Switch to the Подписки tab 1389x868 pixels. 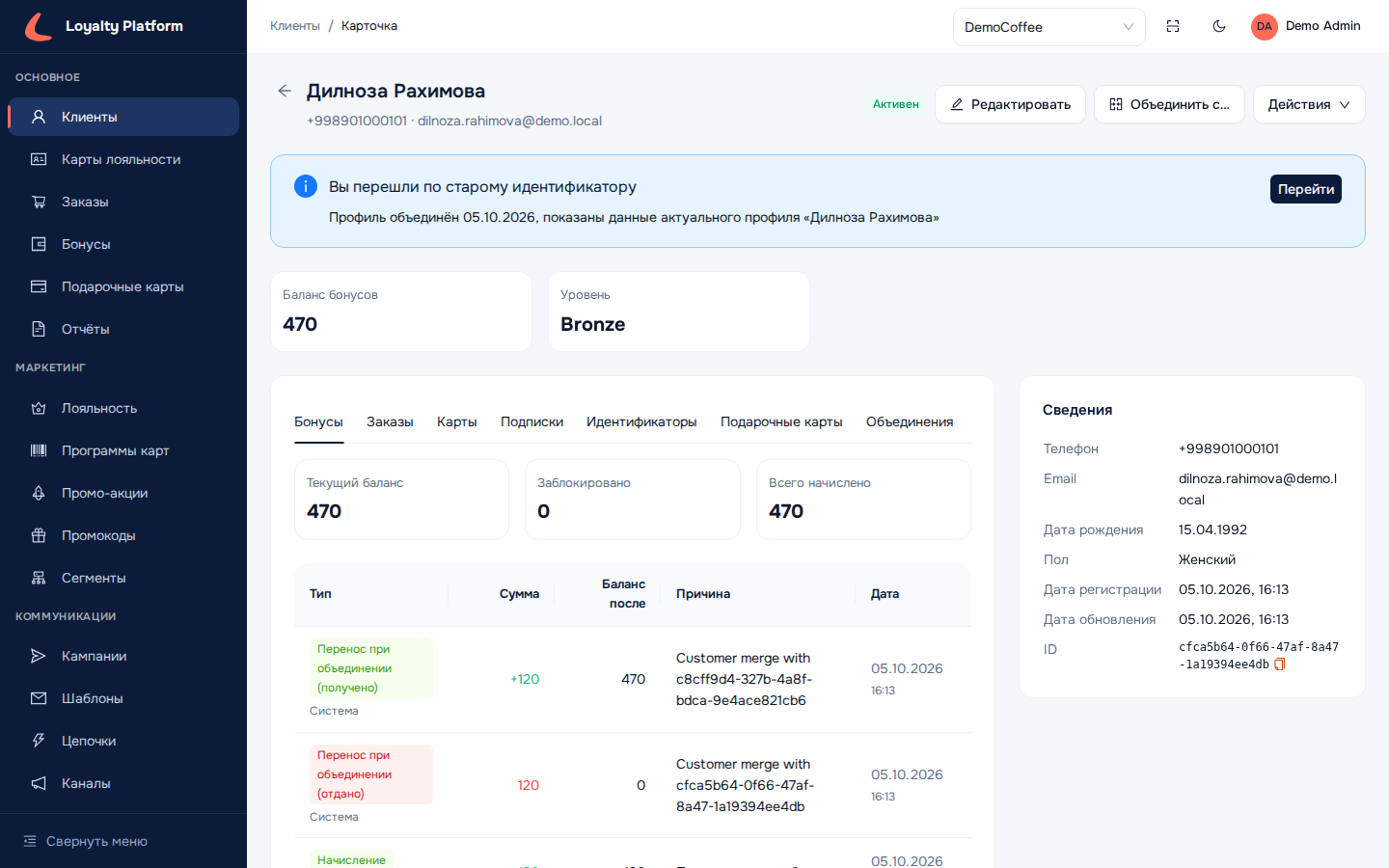[531, 421]
